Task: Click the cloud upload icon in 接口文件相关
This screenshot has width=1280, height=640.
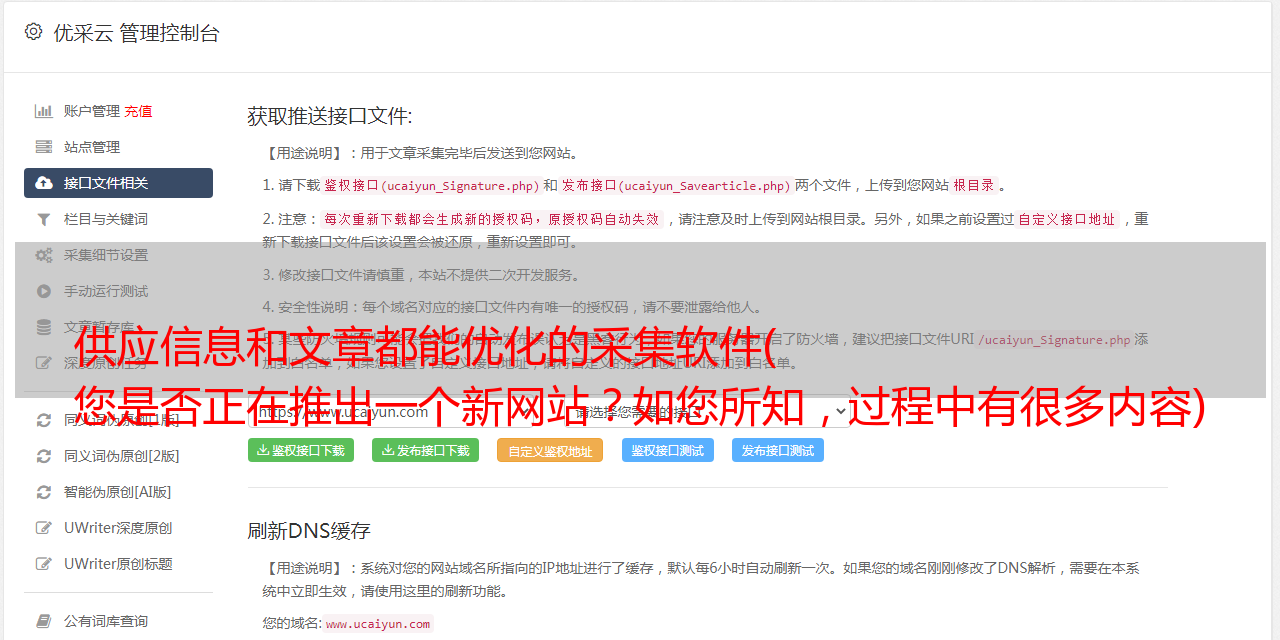Action: coord(44,183)
